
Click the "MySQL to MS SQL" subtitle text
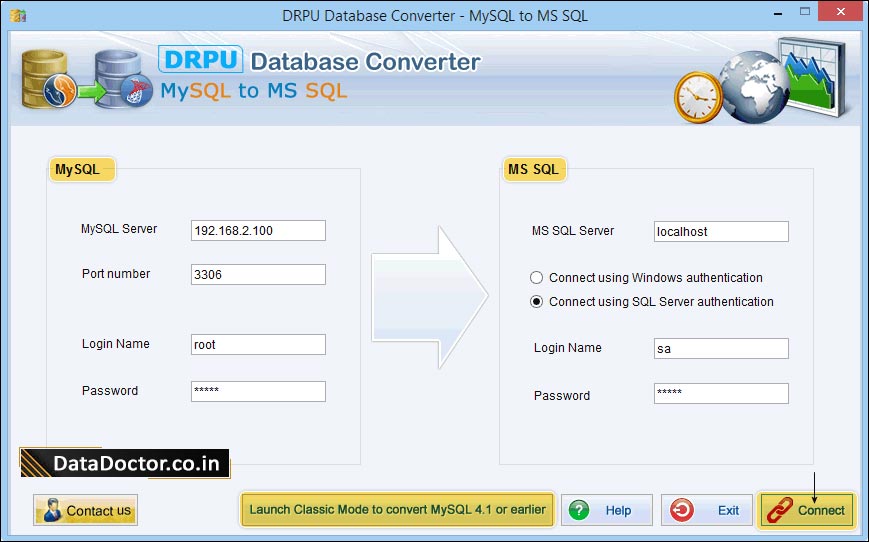pyautogui.click(x=253, y=90)
